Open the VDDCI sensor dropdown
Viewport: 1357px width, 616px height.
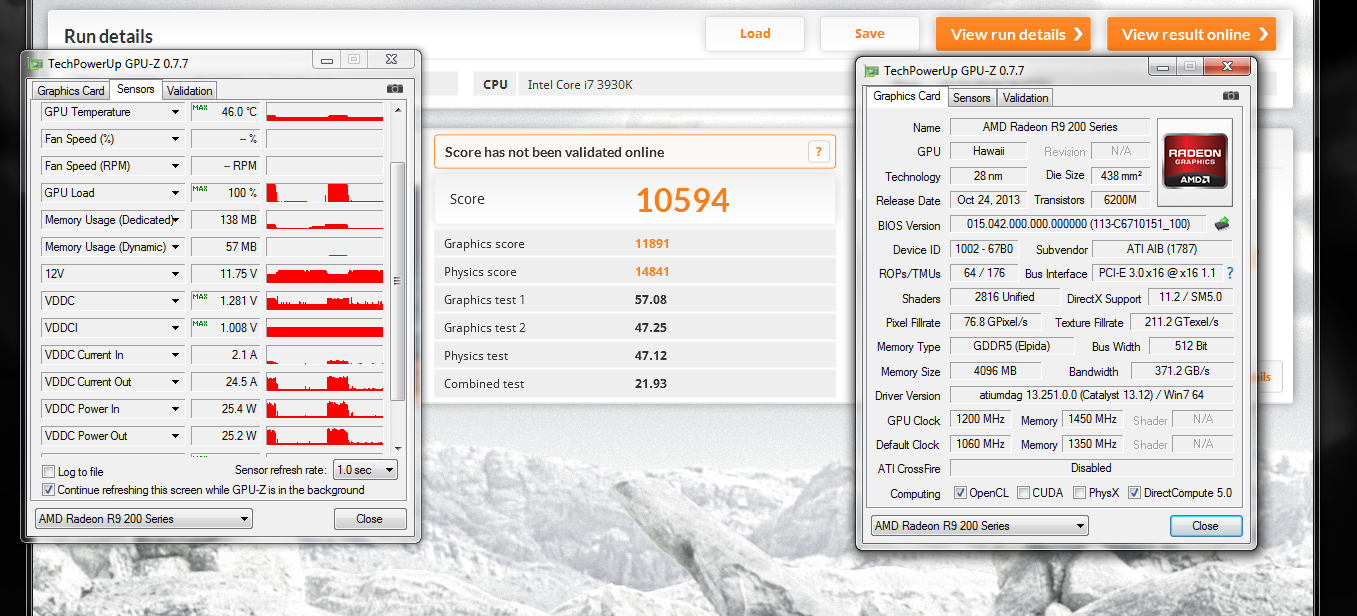[175, 328]
